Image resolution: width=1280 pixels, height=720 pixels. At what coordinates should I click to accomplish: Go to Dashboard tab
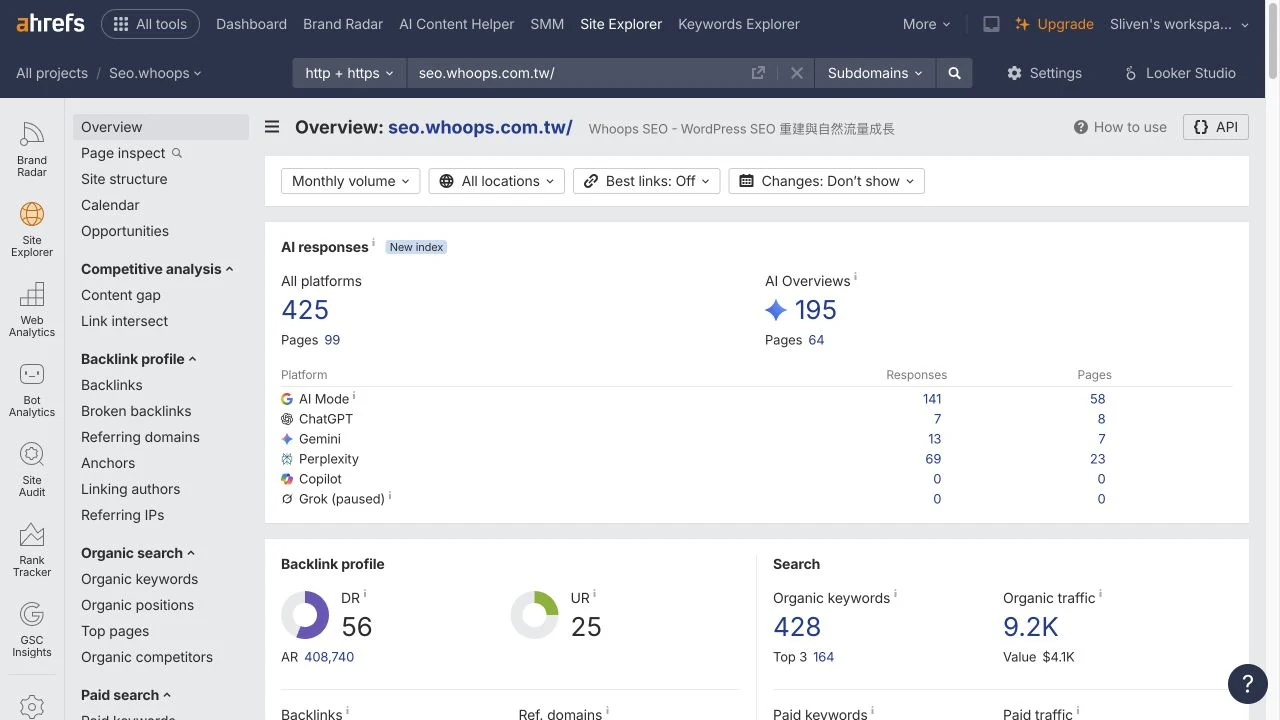pos(251,24)
